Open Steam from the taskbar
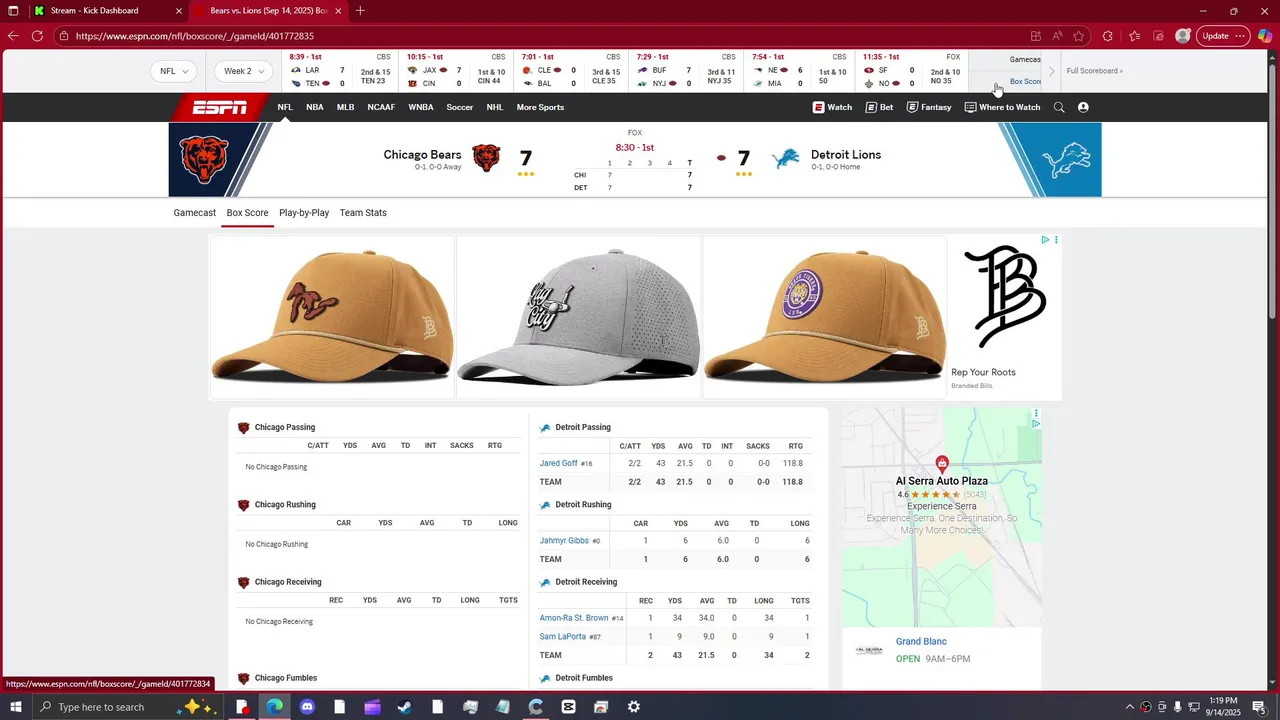Image resolution: width=1280 pixels, height=720 pixels. coord(405,707)
